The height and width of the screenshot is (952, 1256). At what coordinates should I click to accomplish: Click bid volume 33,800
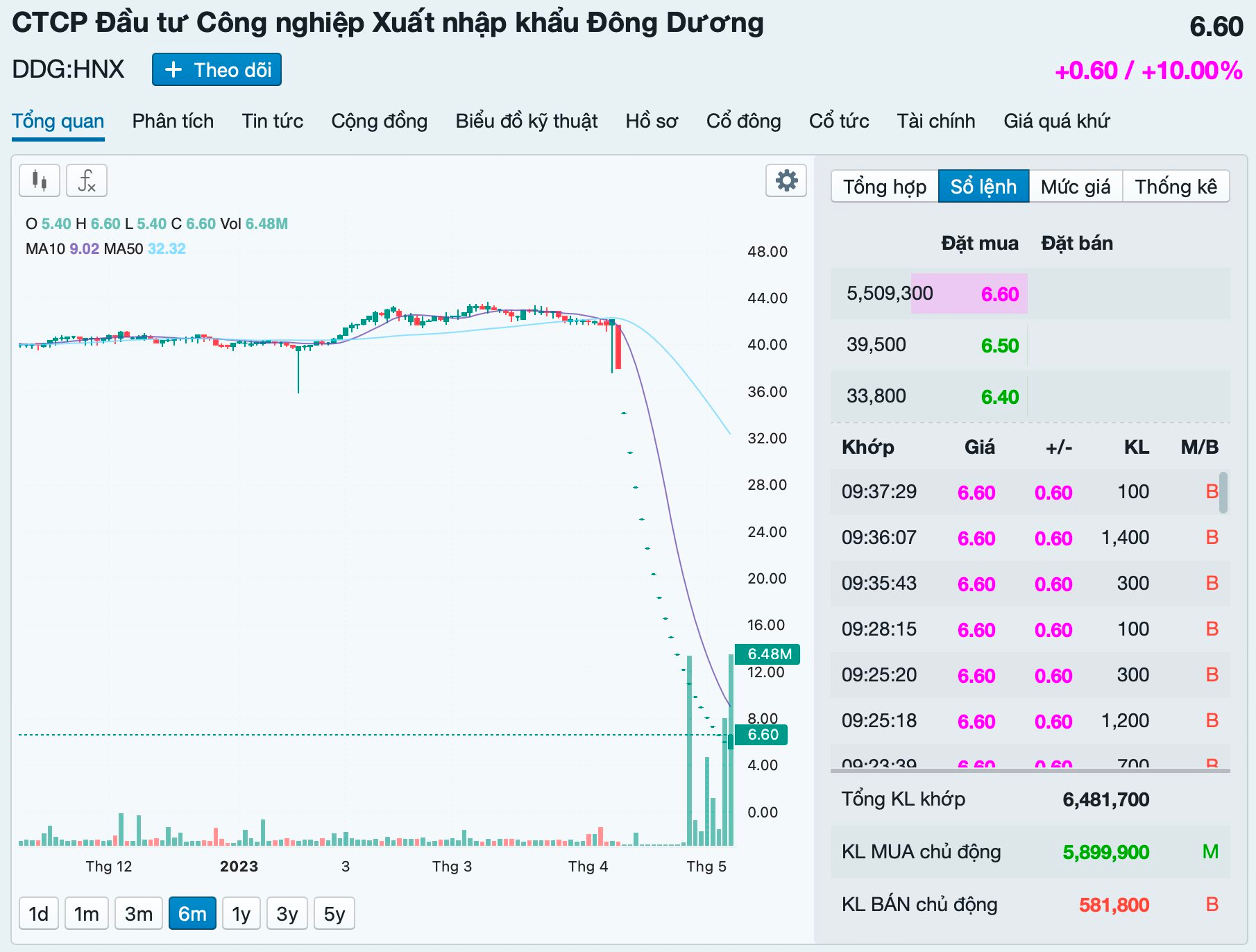876,396
